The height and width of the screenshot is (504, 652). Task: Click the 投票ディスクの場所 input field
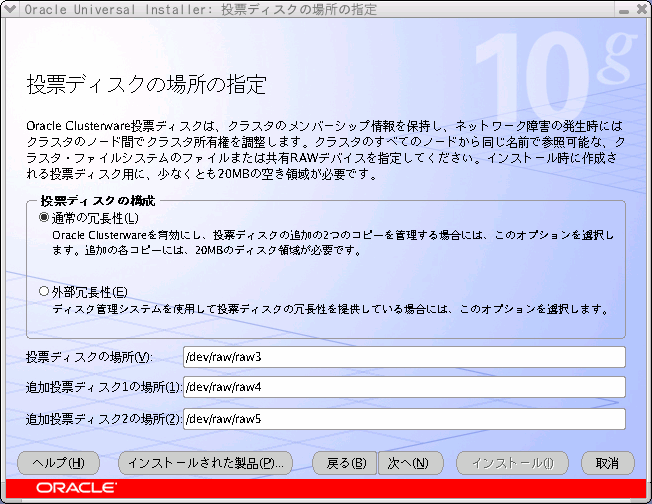pyautogui.click(x=404, y=357)
